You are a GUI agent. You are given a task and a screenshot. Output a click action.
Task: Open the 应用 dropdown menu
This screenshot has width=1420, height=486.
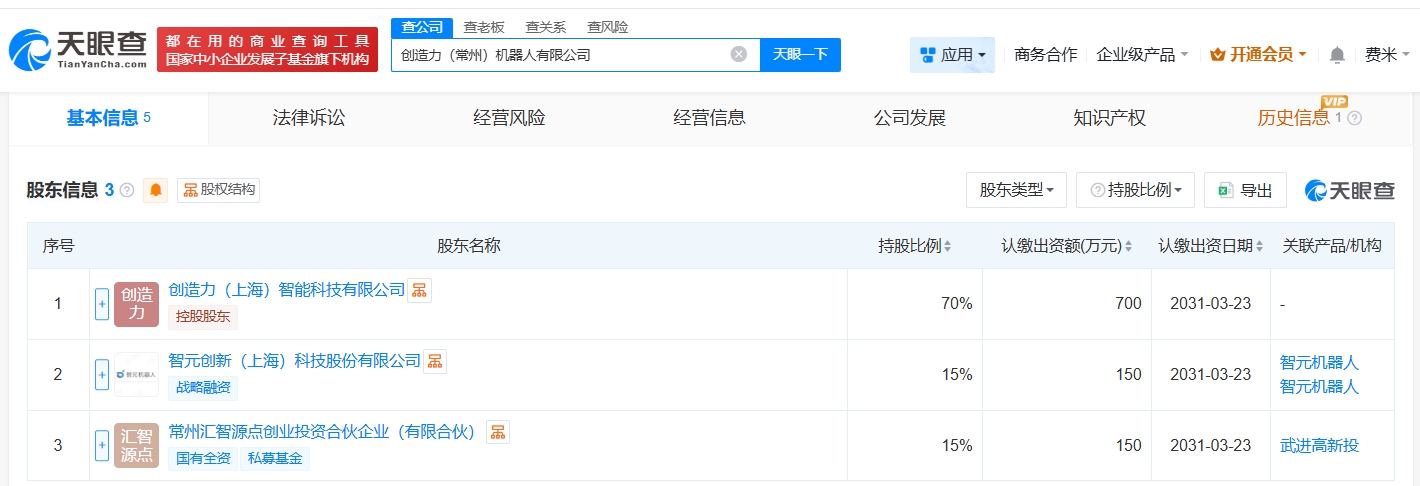pos(952,55)
